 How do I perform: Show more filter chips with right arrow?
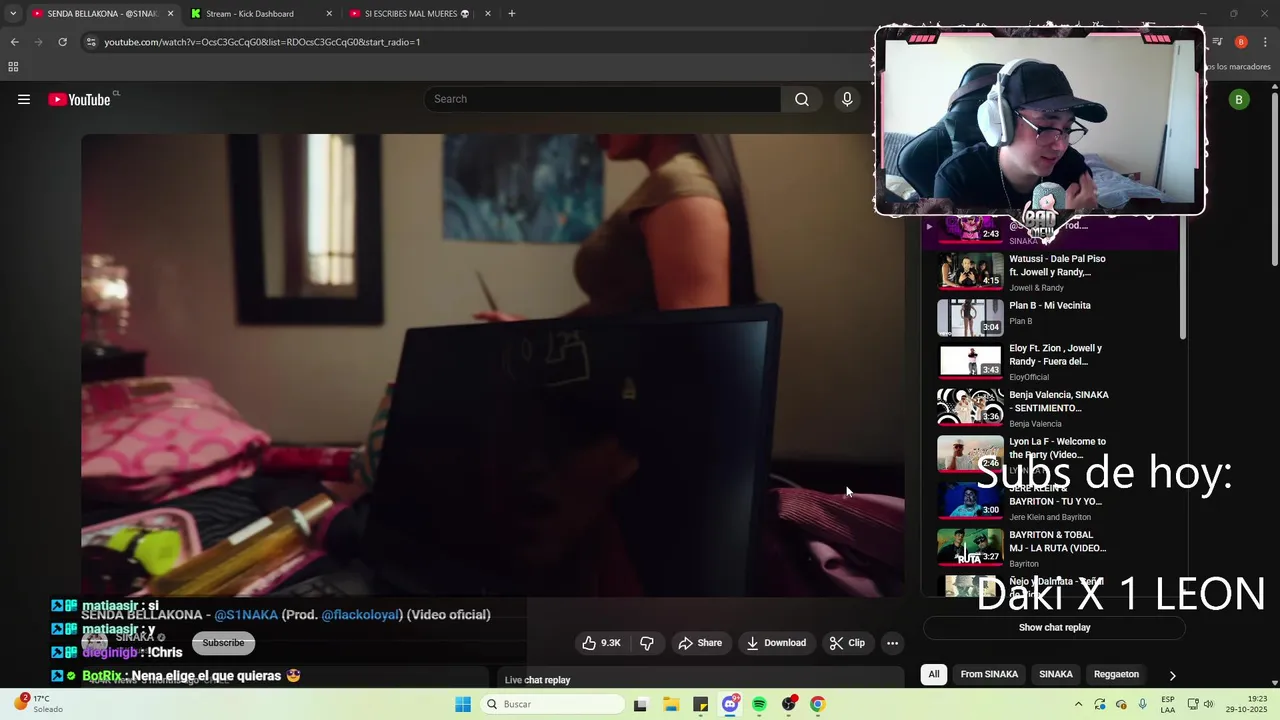pyautogui.click(x=1172, y=675)
